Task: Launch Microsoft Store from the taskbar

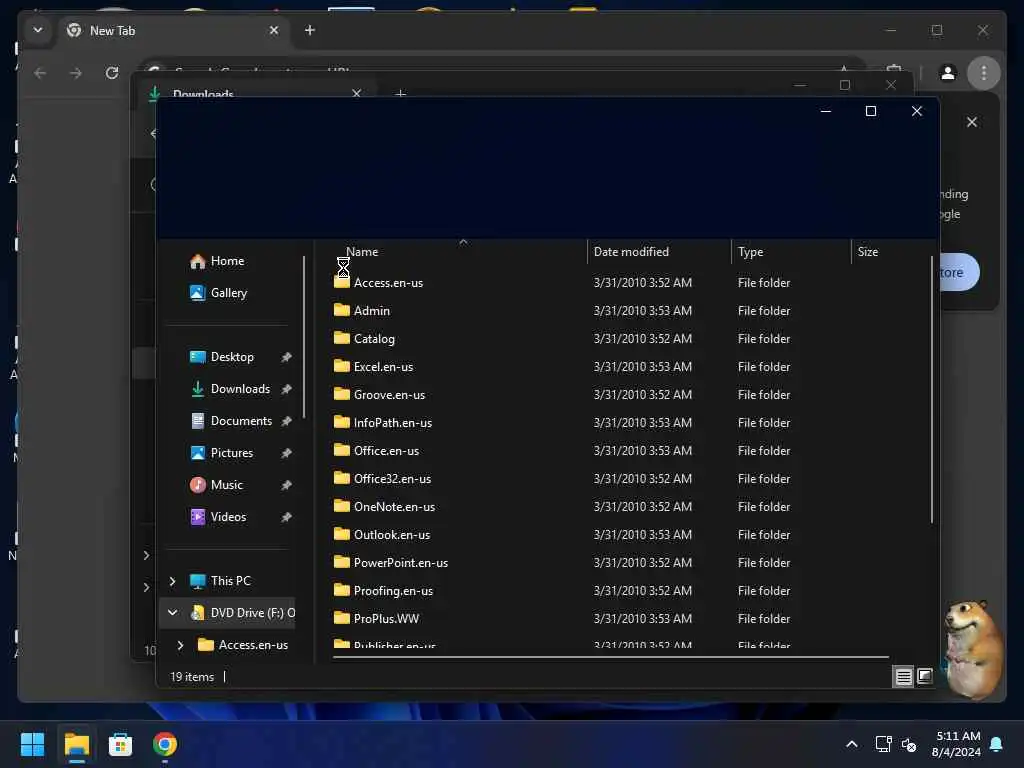Action: pyautogui.click(x=120, y=744)
